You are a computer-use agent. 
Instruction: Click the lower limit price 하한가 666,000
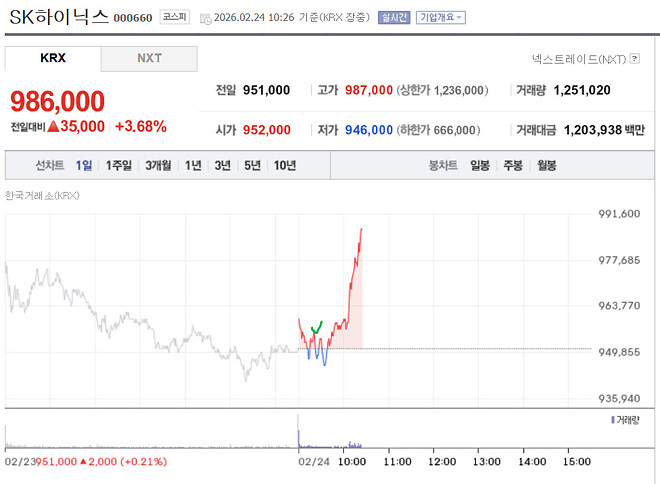pyautogui.click(x=439, y=130)
